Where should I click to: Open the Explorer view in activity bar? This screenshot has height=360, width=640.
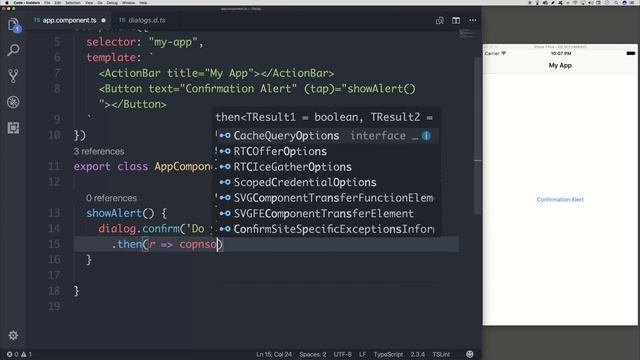click(x=13, y=24)
